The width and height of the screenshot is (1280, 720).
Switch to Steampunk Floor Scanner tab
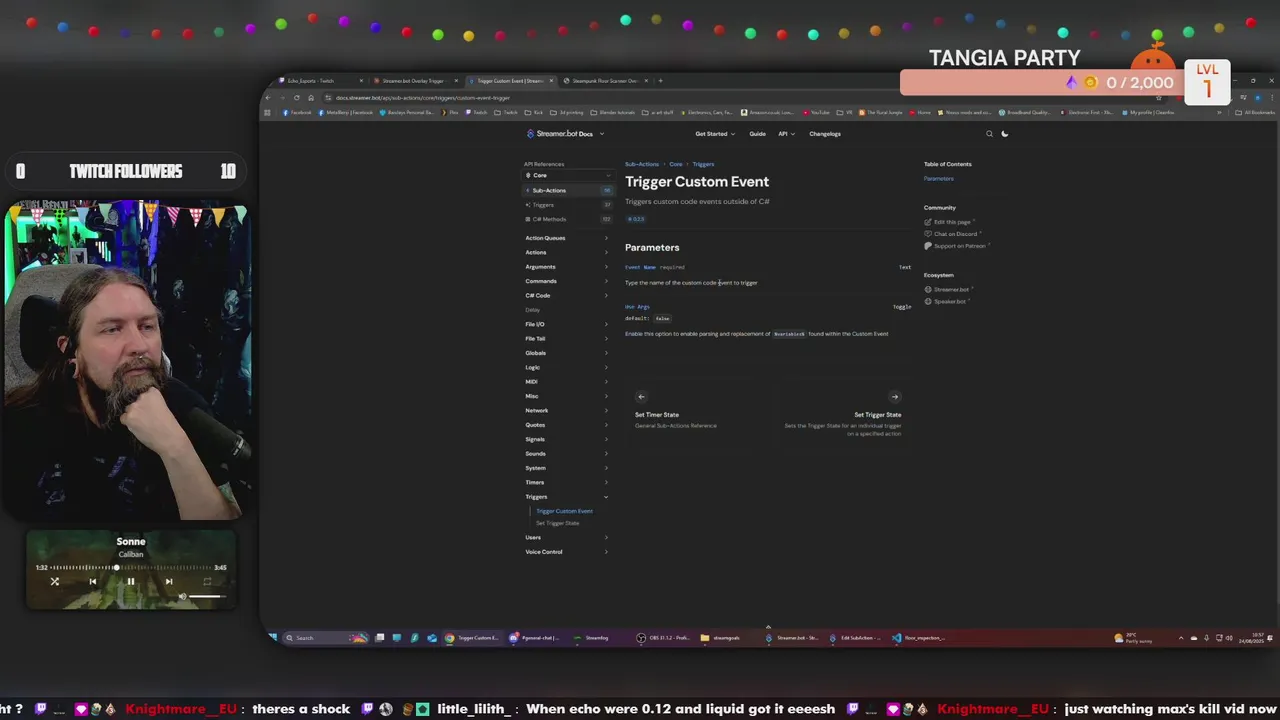coord(604,81)
